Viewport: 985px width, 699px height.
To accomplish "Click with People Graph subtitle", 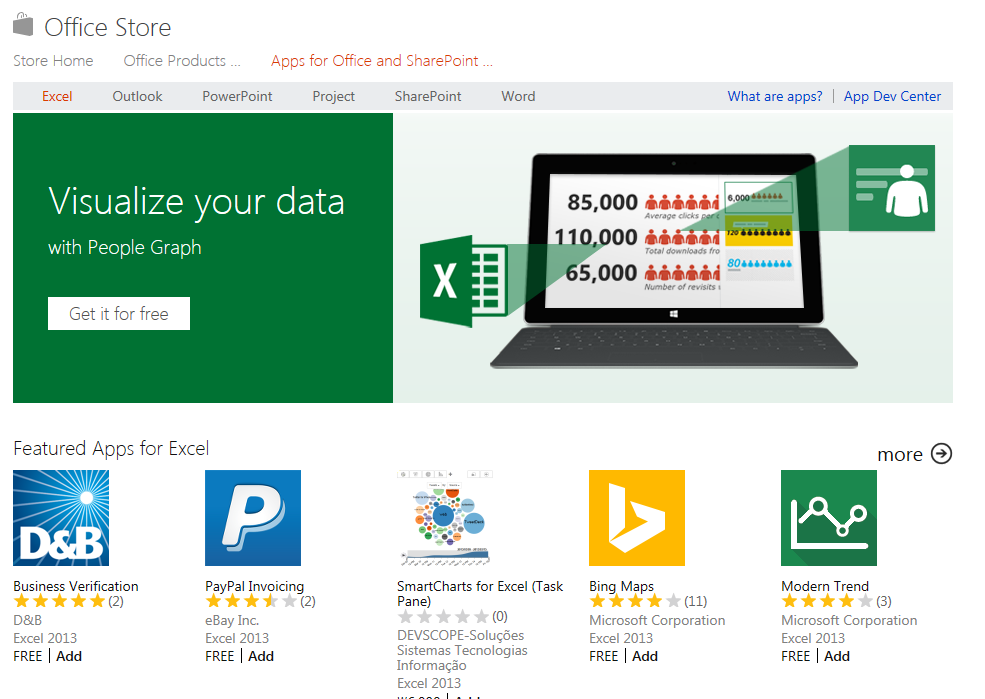I will click(125, 247).
